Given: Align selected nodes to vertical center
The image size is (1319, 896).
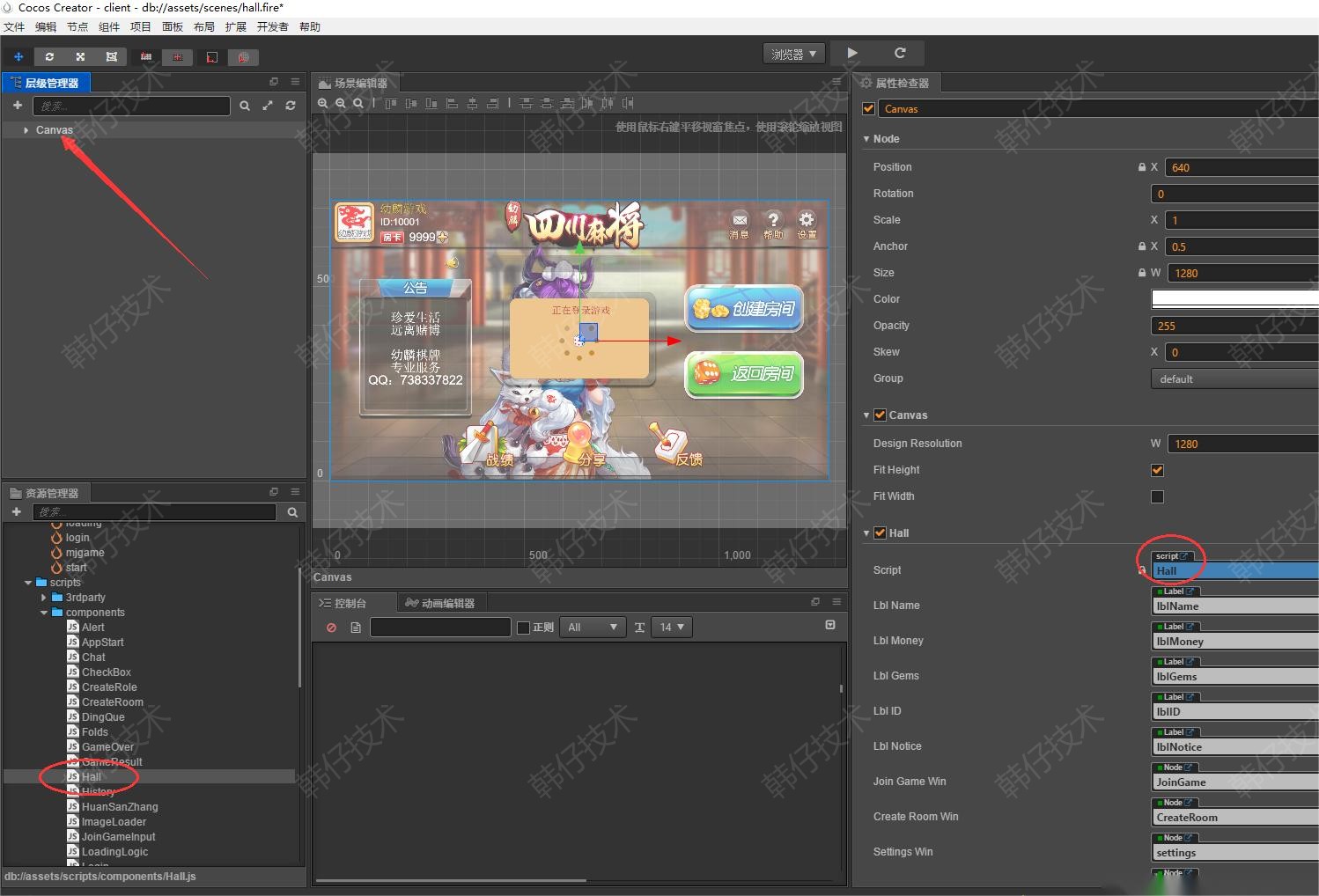Looking at the screenshot, I should tap(411, 103).
